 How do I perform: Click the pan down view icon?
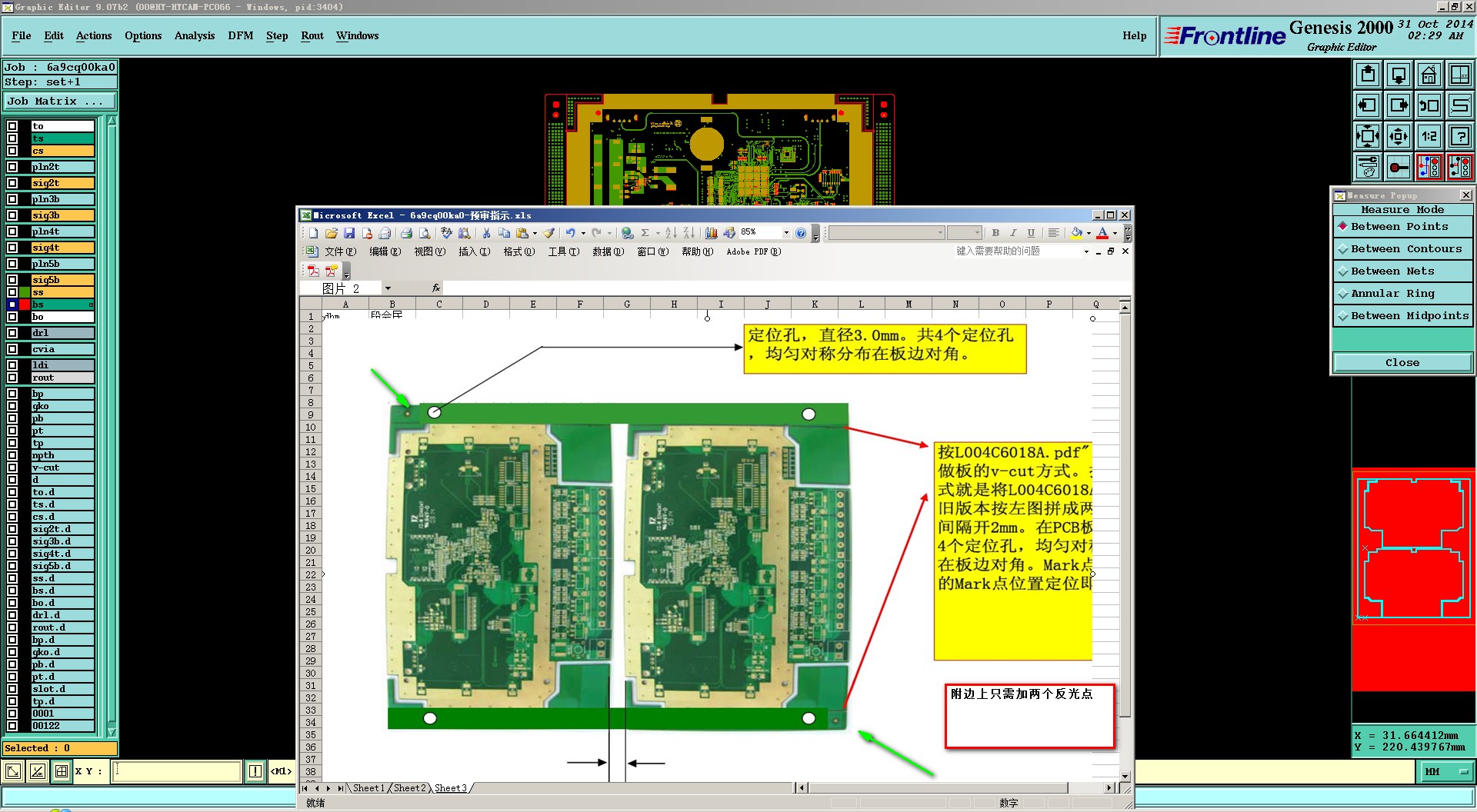pos(1399,75)
